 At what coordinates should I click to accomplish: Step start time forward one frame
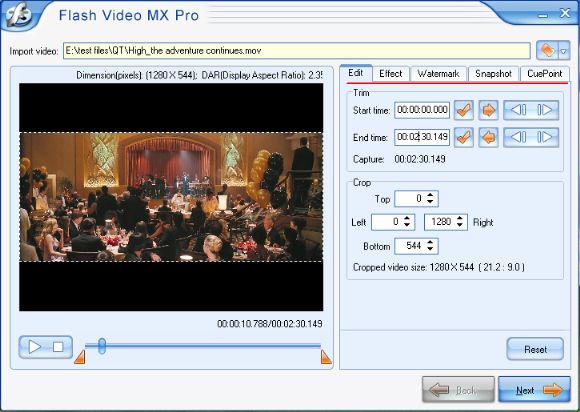545,110
